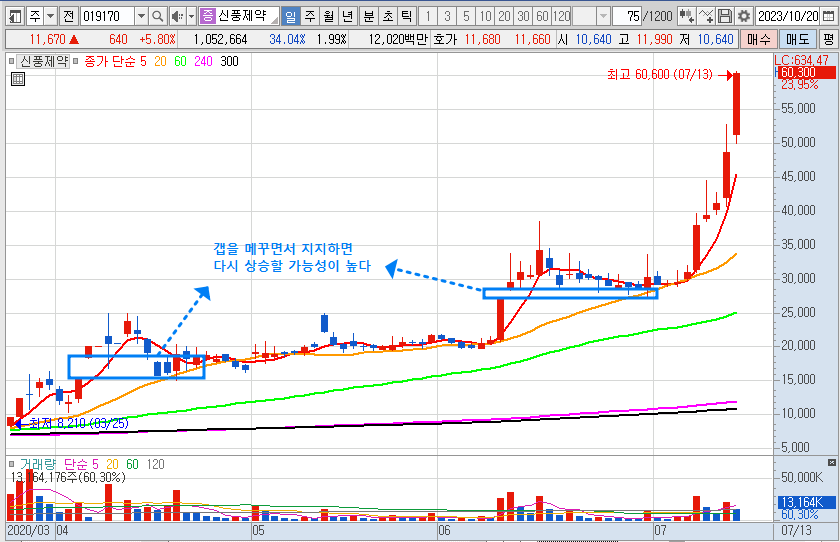Click the current price 11,670
This screenshot has height=542, width=840.
(x=47, y=39)
